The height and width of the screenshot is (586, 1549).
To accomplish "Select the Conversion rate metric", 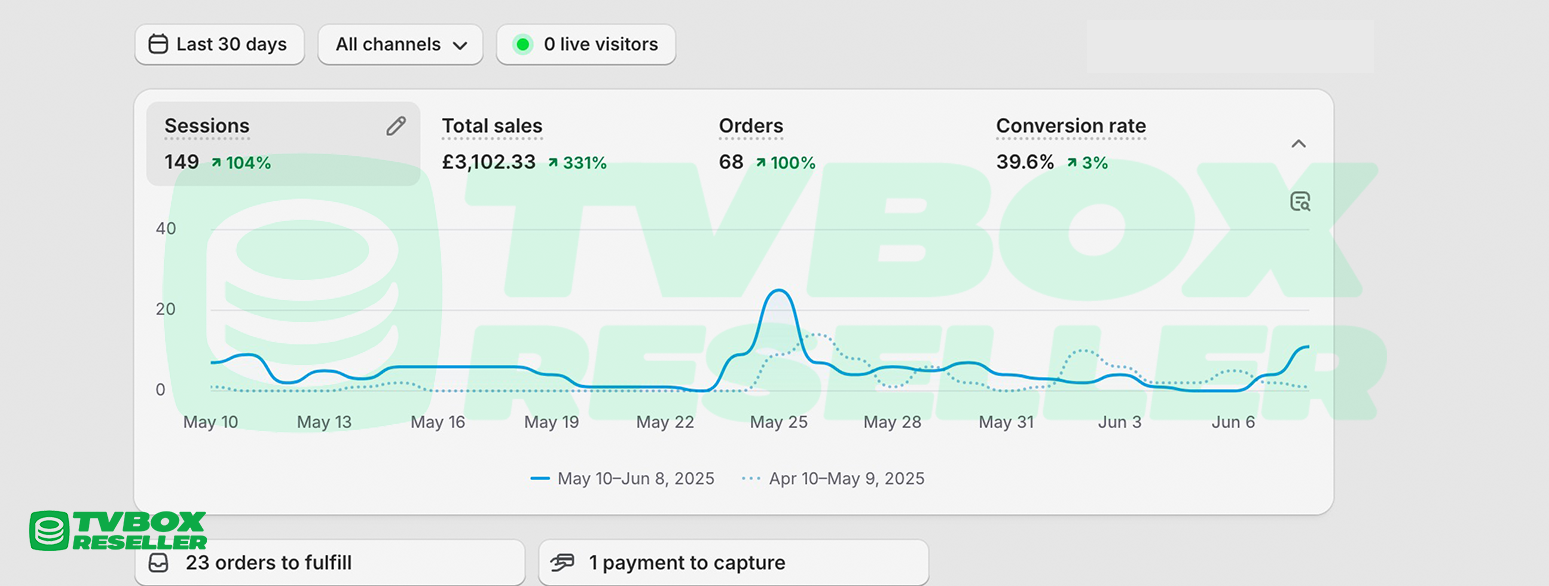I will 1070,144.
